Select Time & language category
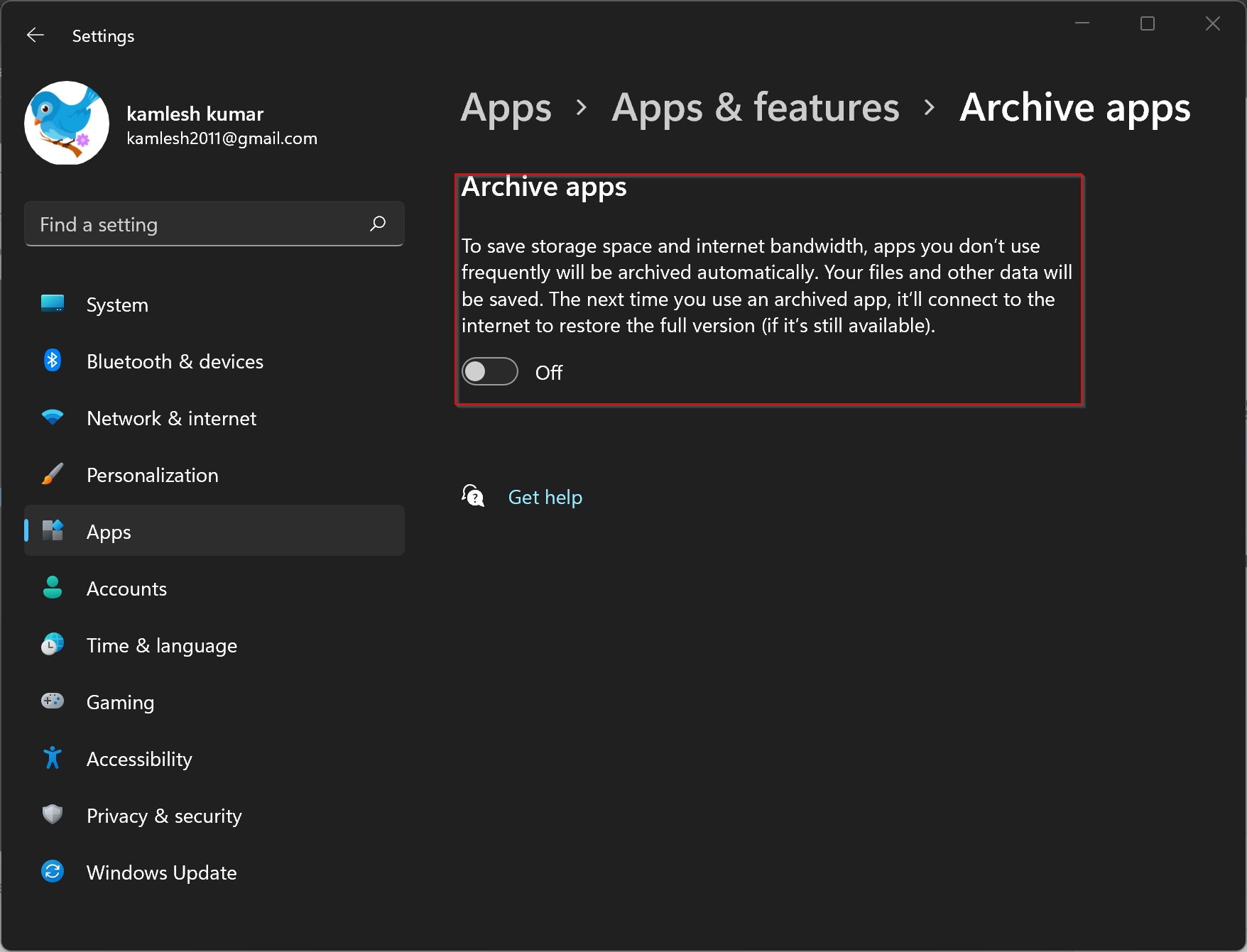 [214, 645]
